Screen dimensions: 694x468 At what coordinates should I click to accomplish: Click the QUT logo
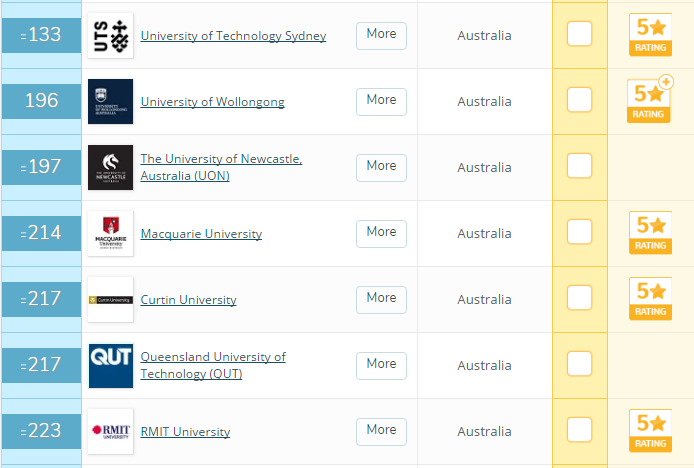[110, 365]
